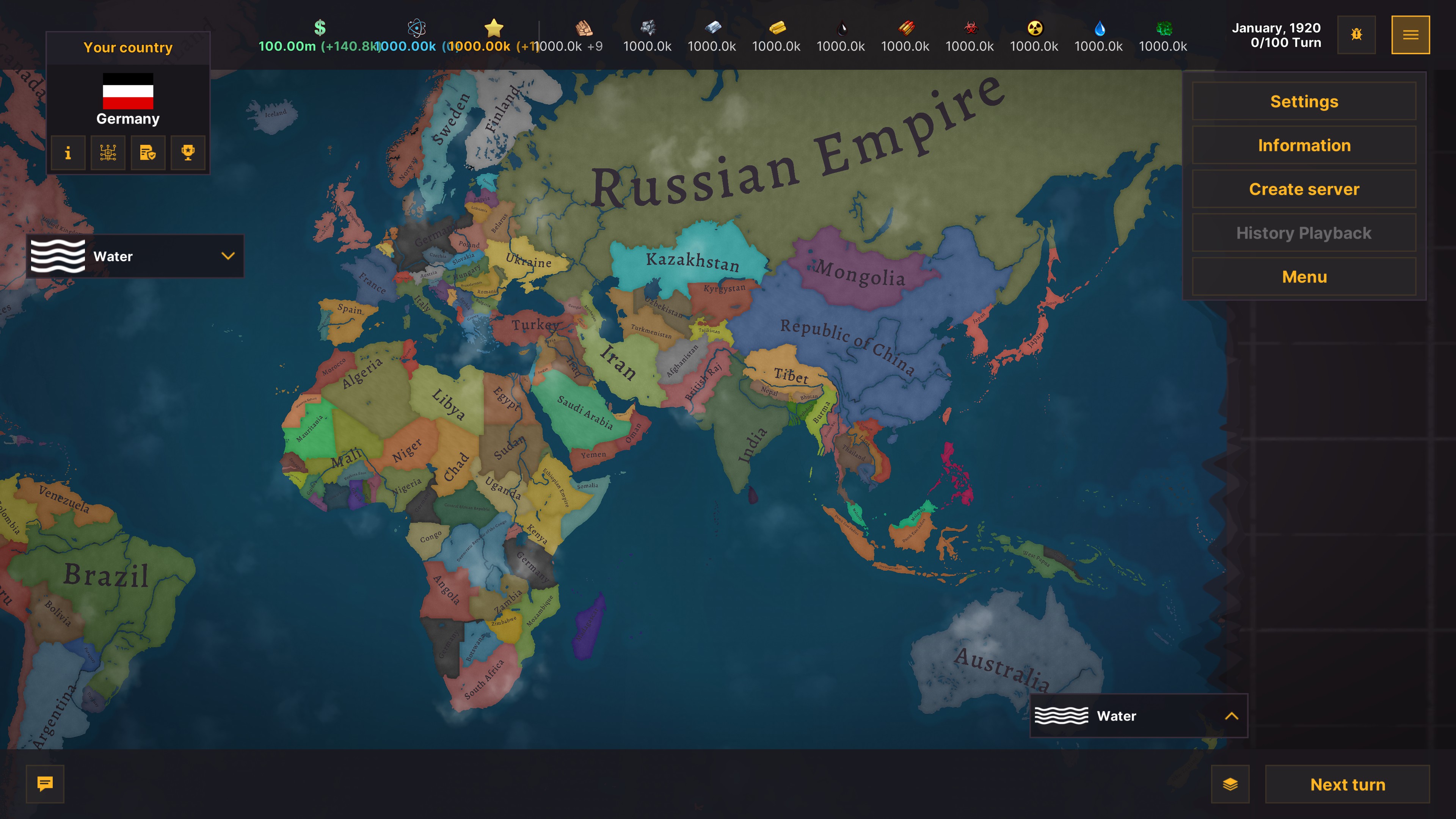Collapse the bottom Water selector chevron
Image resolution: width=1456 pixels, height=819 pixels.
click(x=1231, y=716)
